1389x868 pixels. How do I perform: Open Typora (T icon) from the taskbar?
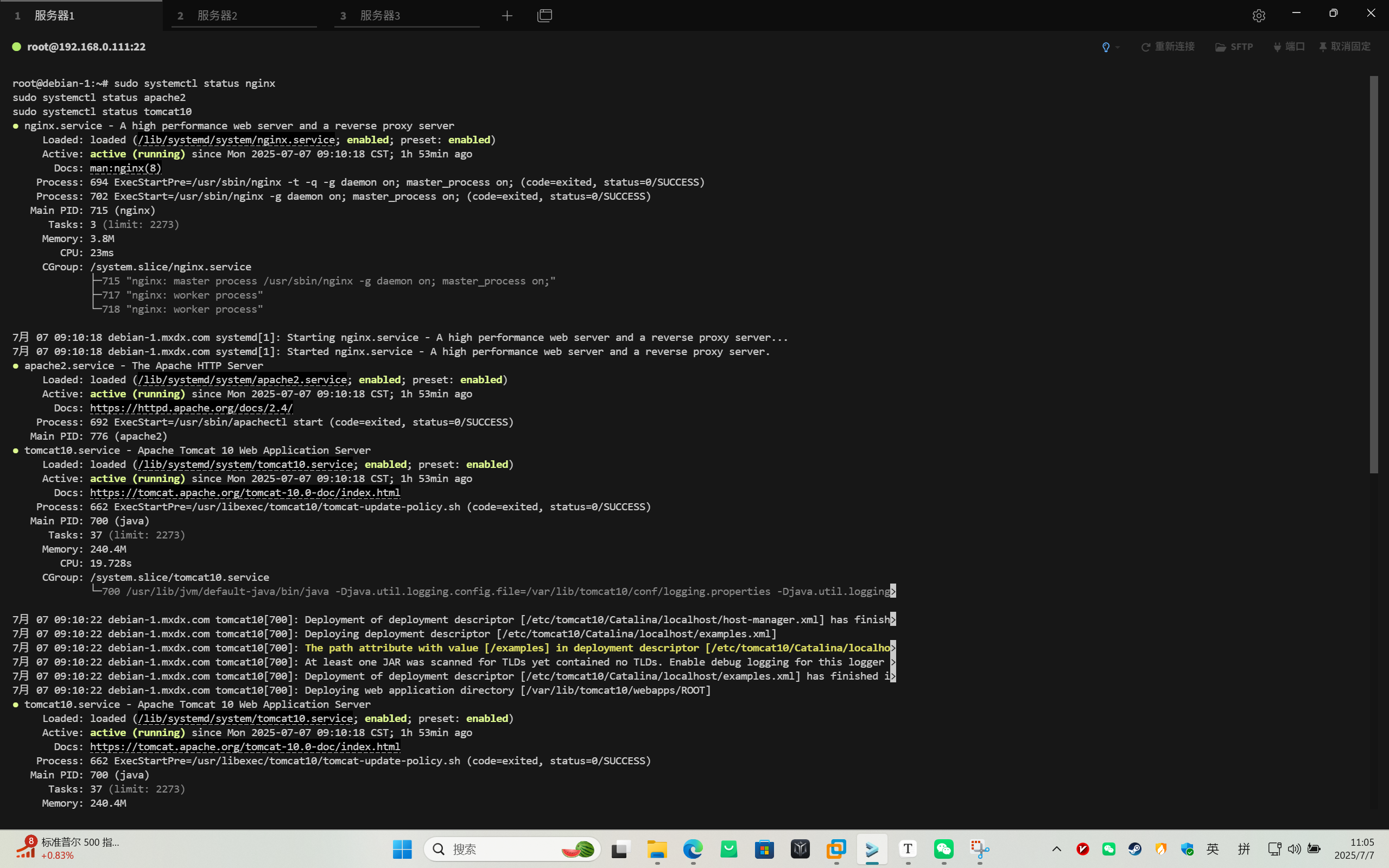[908, 849]
